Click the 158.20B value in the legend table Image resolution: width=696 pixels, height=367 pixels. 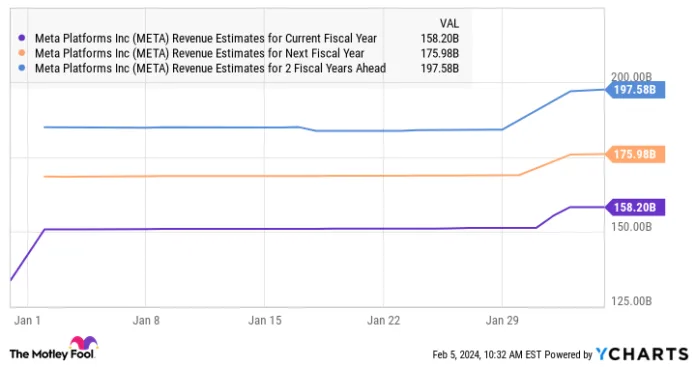(439, 38)
